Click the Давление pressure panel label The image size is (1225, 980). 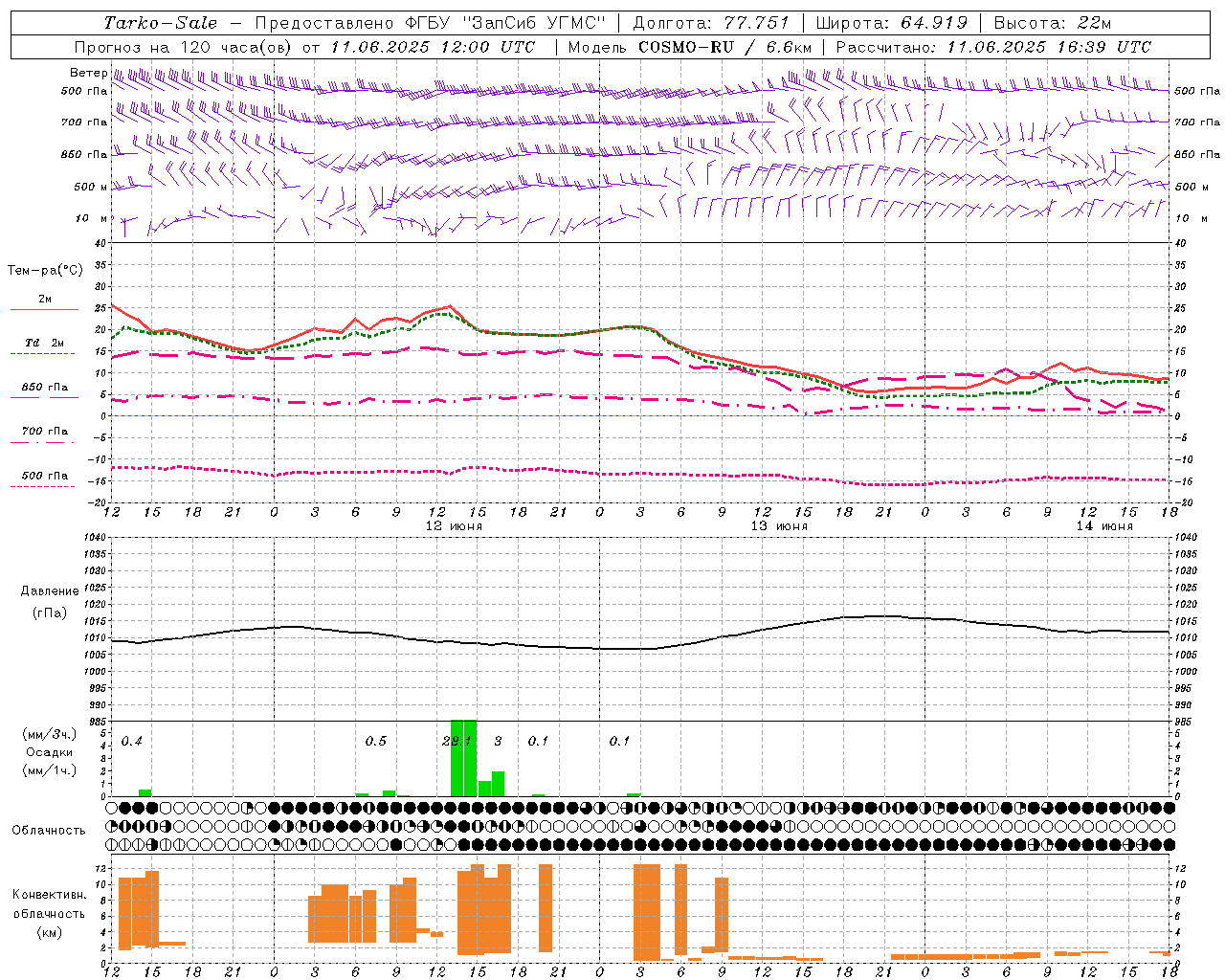(x=50, y=591)
